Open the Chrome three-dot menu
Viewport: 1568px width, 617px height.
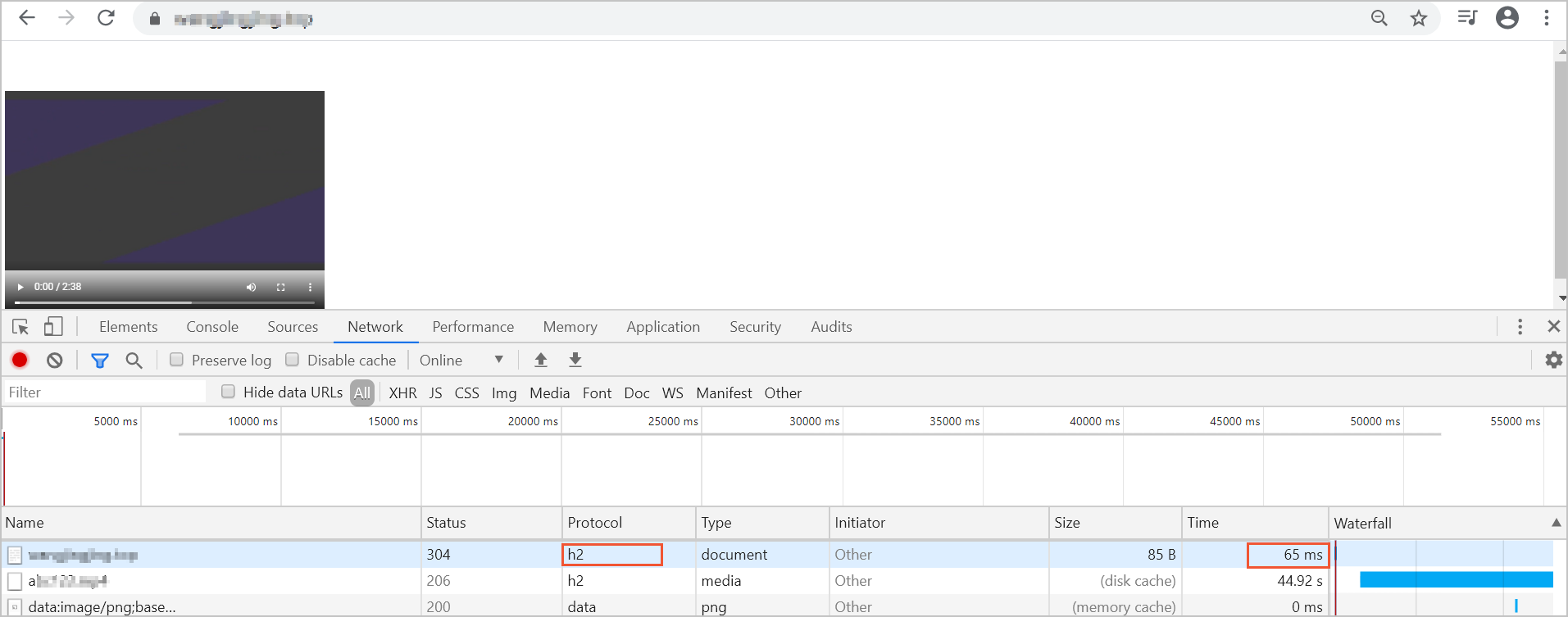(x=1547, y=17)
